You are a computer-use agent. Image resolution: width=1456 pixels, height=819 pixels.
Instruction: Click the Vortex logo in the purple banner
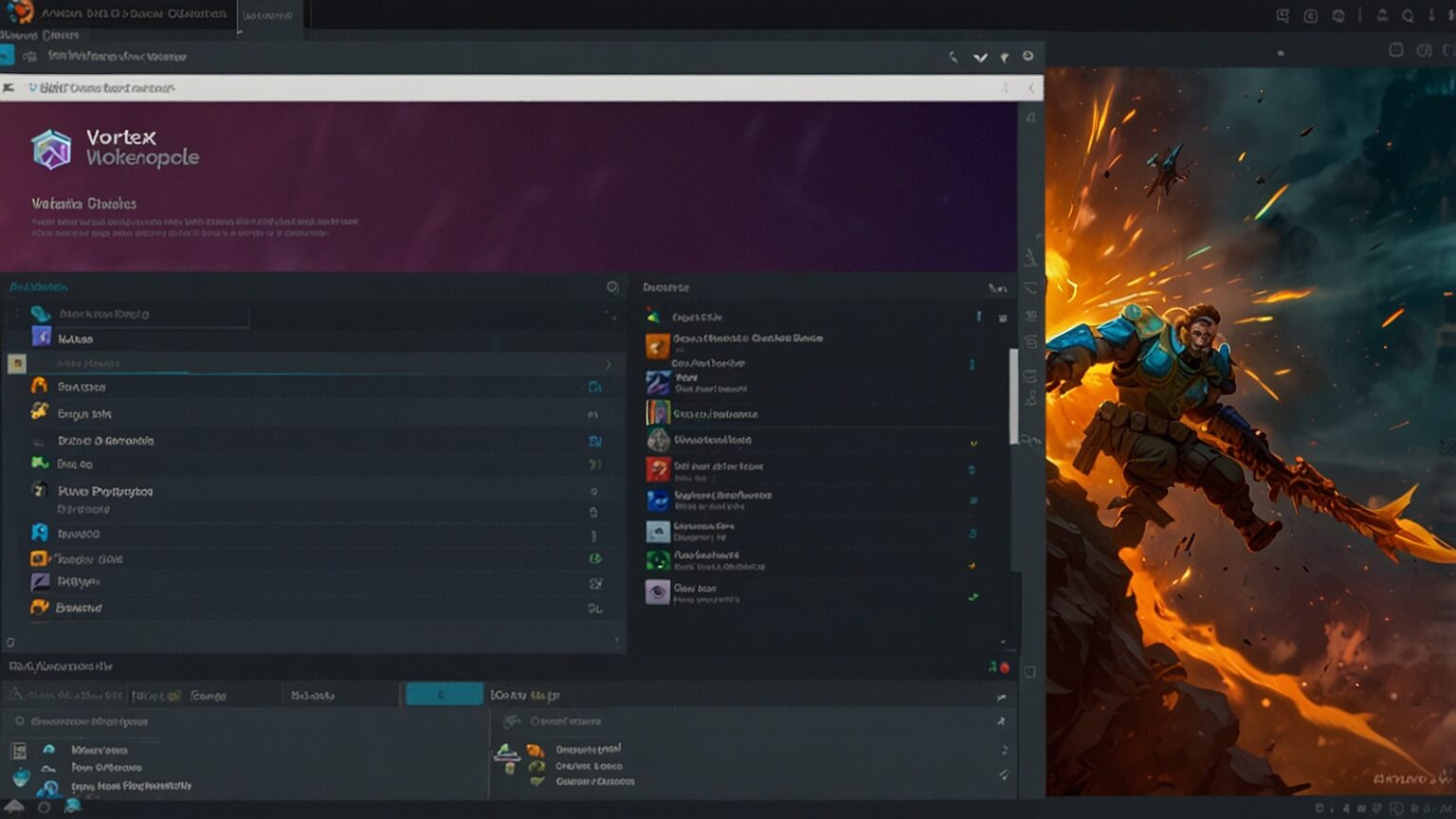point(49,148)
